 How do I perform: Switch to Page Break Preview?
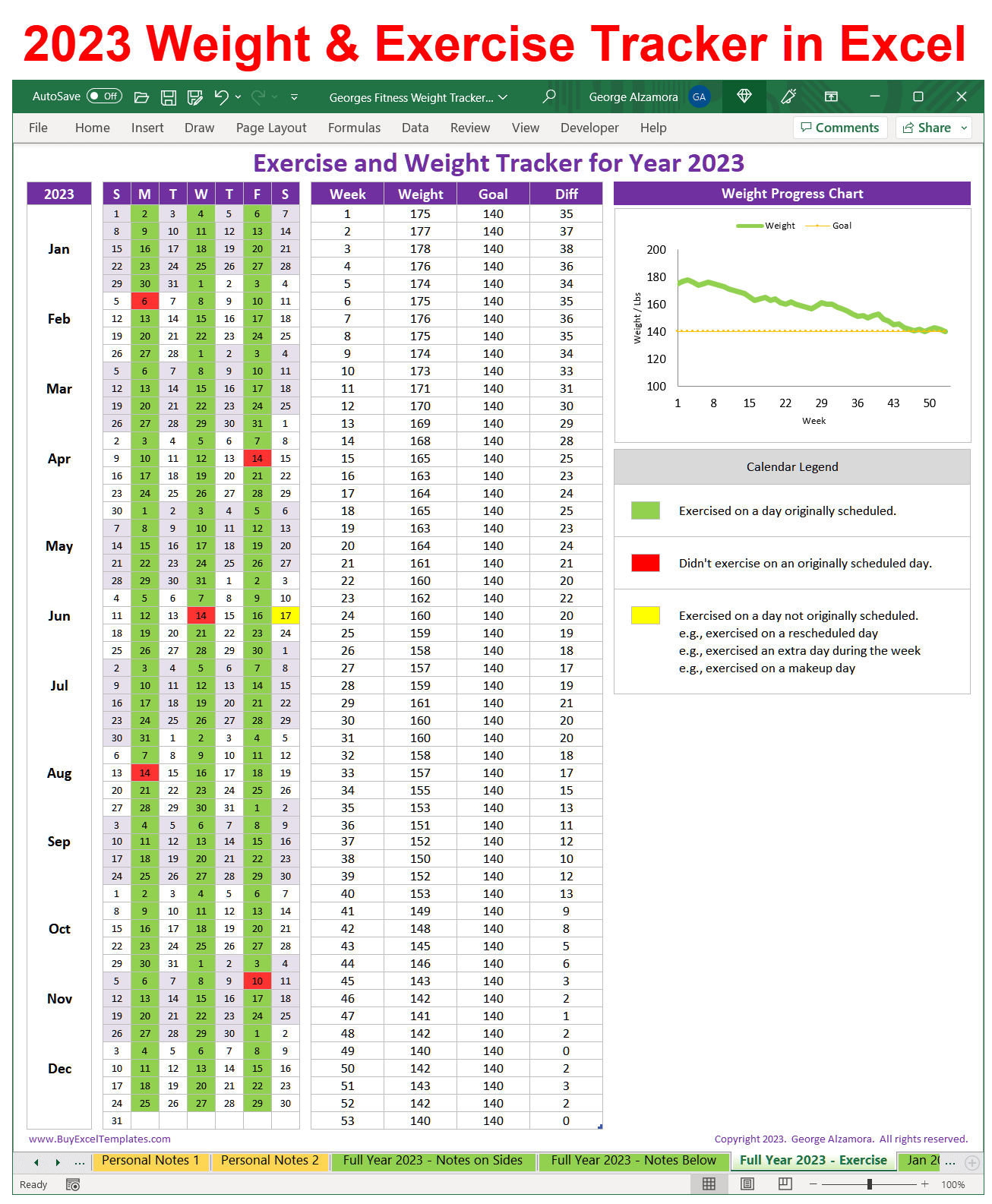point(785,1184)
